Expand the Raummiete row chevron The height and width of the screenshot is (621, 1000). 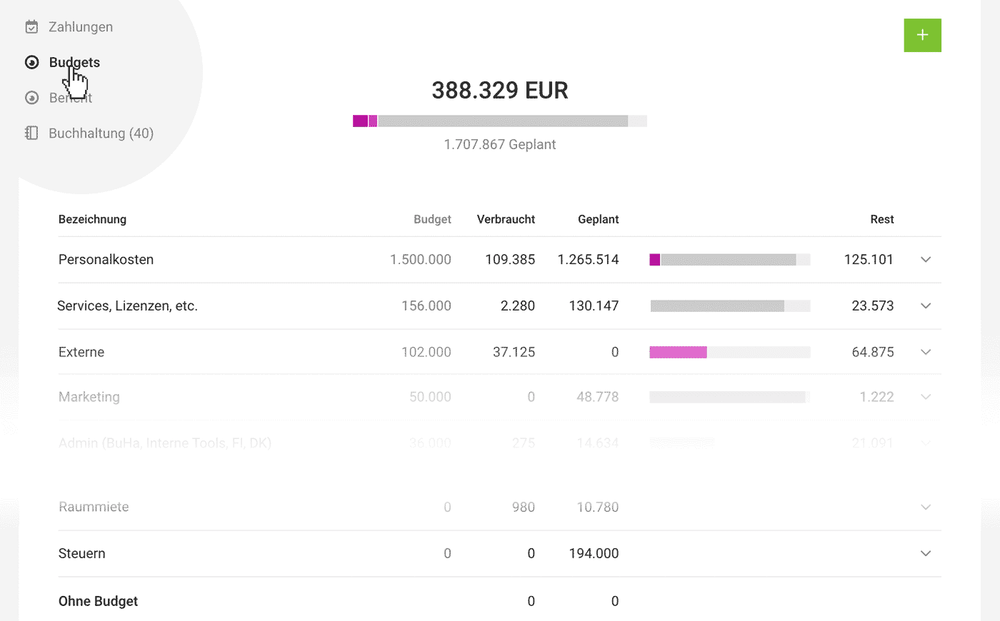pos(926,507)
